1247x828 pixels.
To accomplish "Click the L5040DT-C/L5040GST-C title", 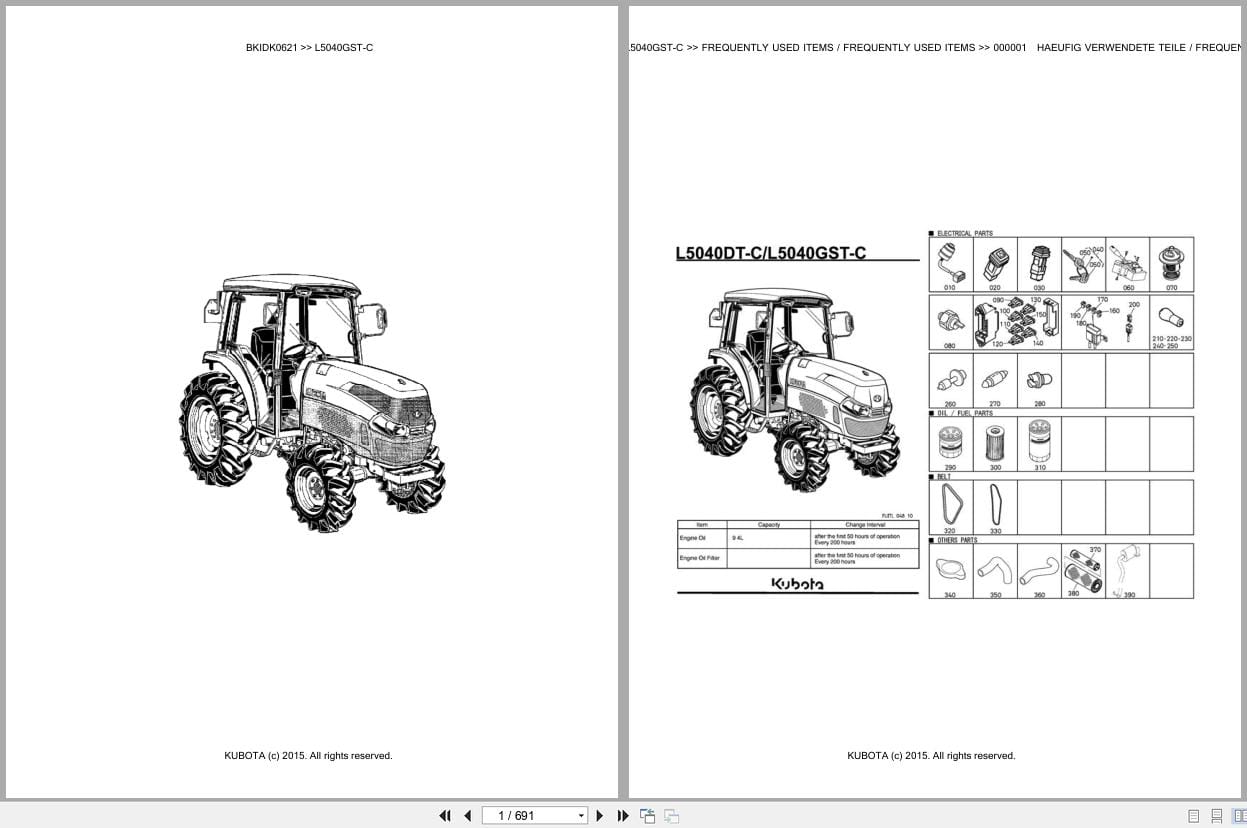I will pyautogui.click(x=770, y=253).
